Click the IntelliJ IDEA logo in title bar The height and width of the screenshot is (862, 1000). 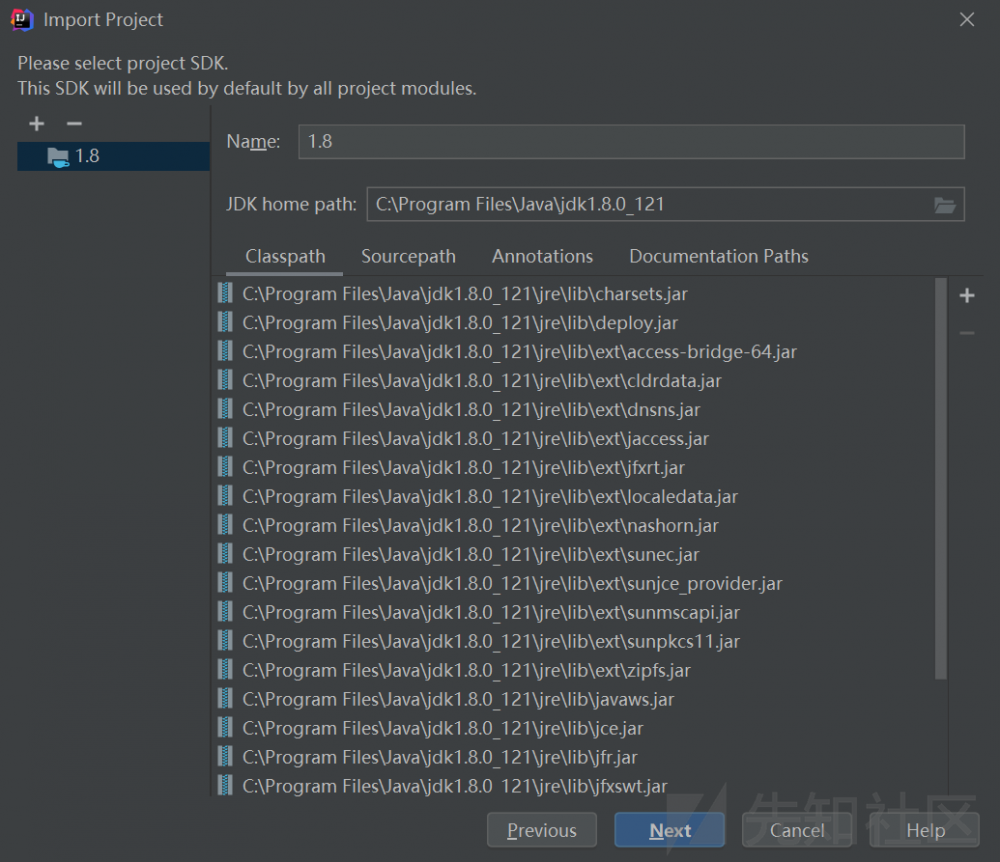[22, 20]
